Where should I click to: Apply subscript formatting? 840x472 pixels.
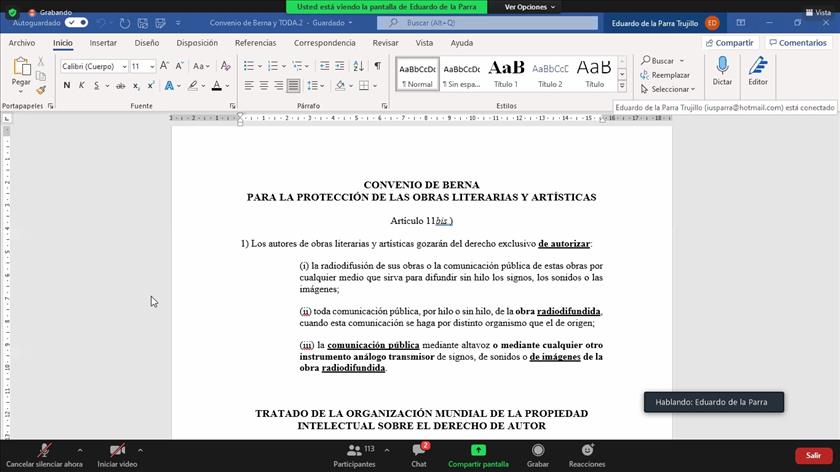coord(136,86)
